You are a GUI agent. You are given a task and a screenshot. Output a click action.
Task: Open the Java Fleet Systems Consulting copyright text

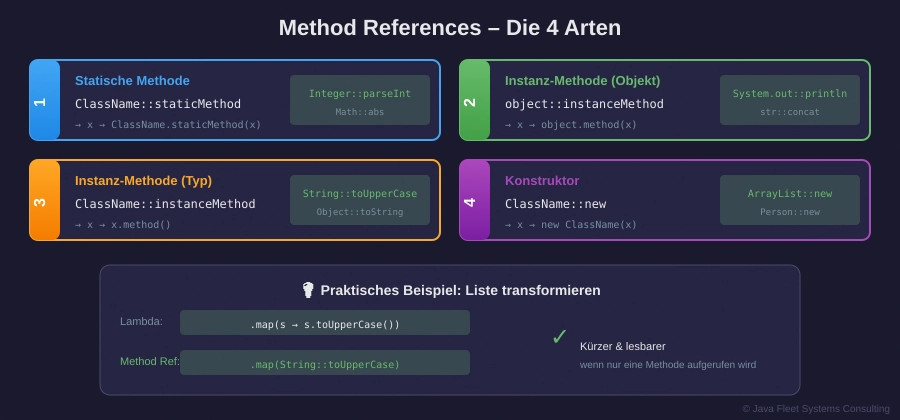coord(815,409)
